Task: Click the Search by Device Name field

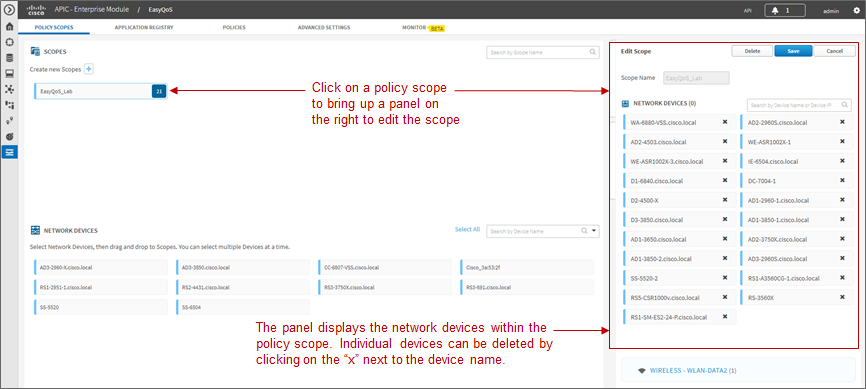Action: click(535, 232)
